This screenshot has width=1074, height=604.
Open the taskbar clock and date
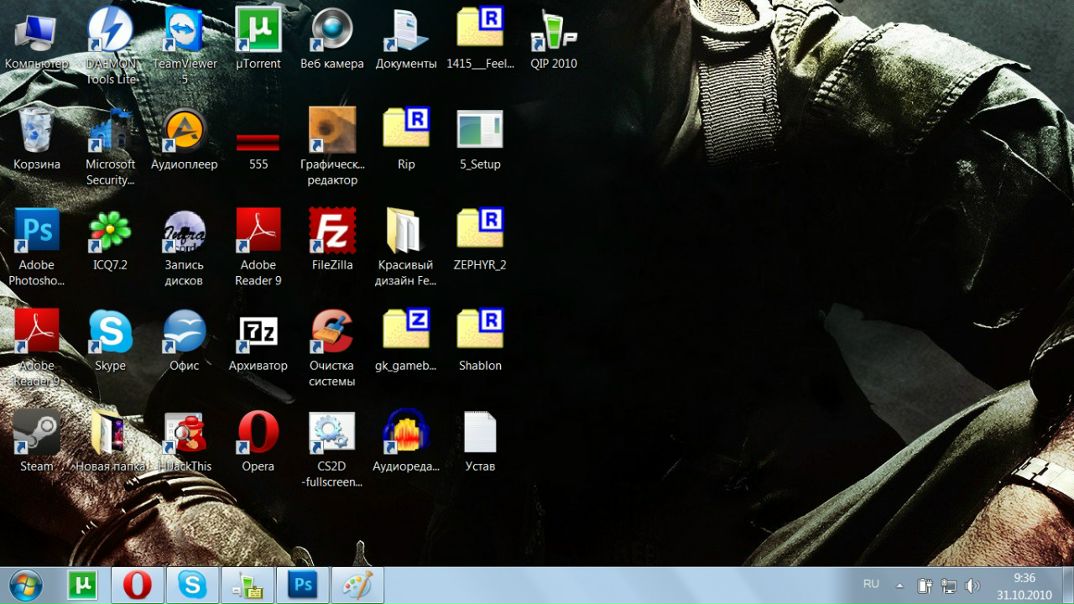[x=1024, y=585]
